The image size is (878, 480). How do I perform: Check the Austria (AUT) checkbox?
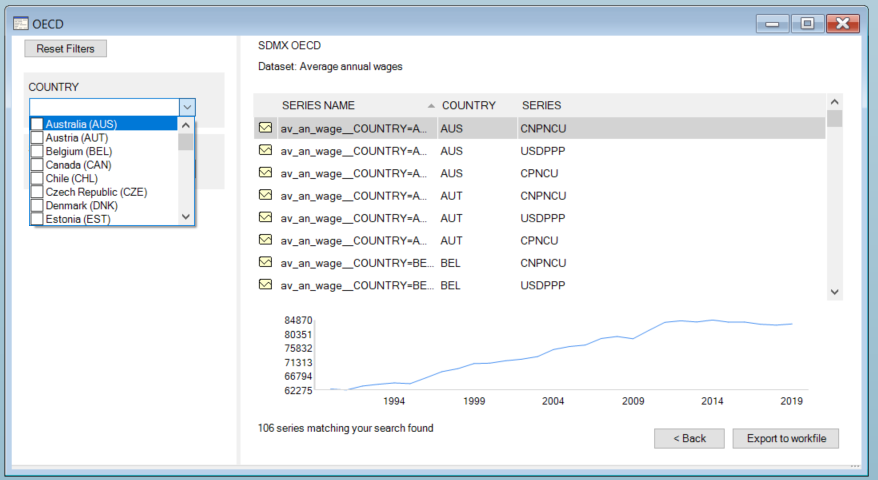(x=37, y=137)
